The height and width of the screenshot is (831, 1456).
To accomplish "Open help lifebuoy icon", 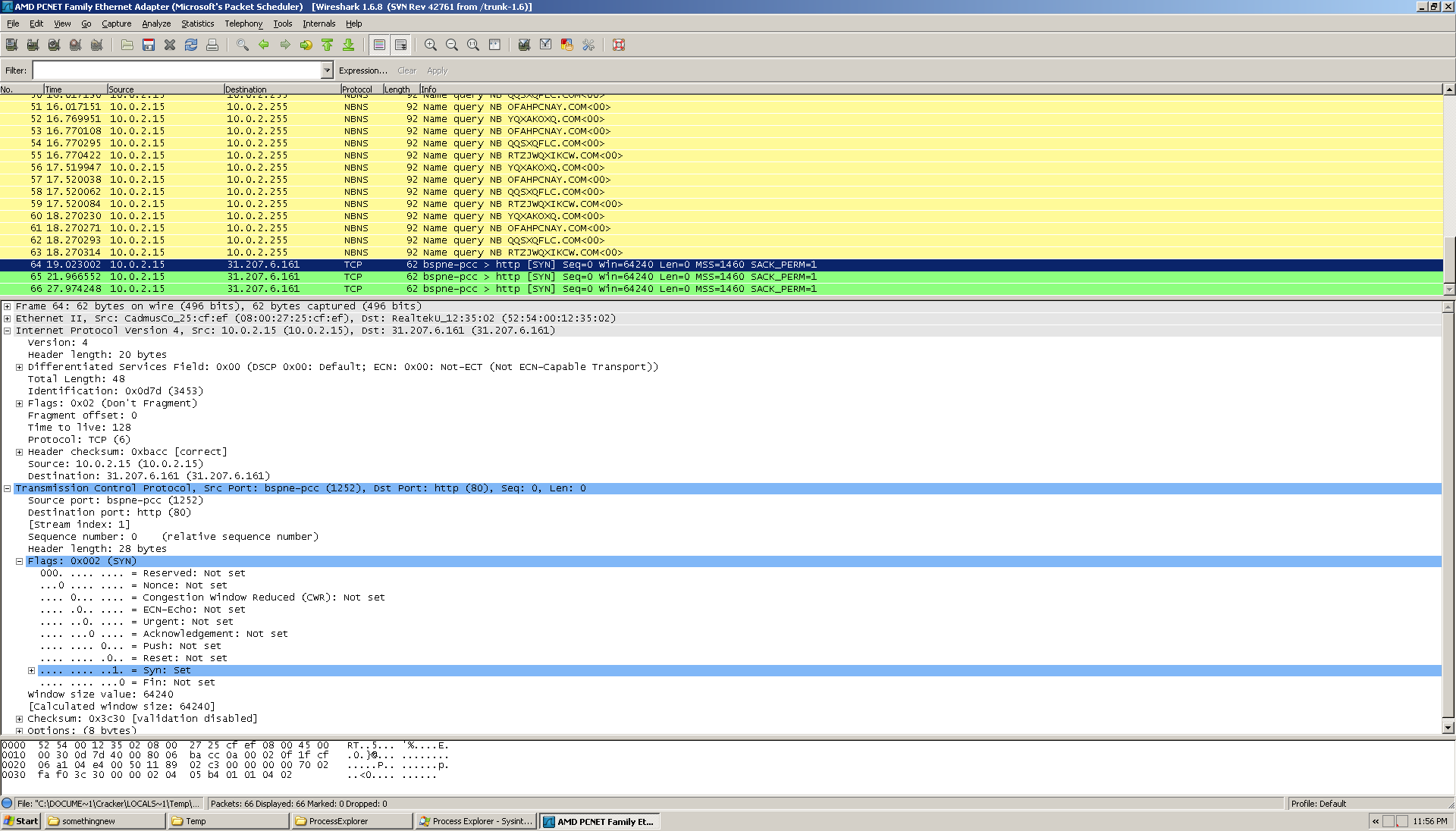I will (x=619, y=45).
